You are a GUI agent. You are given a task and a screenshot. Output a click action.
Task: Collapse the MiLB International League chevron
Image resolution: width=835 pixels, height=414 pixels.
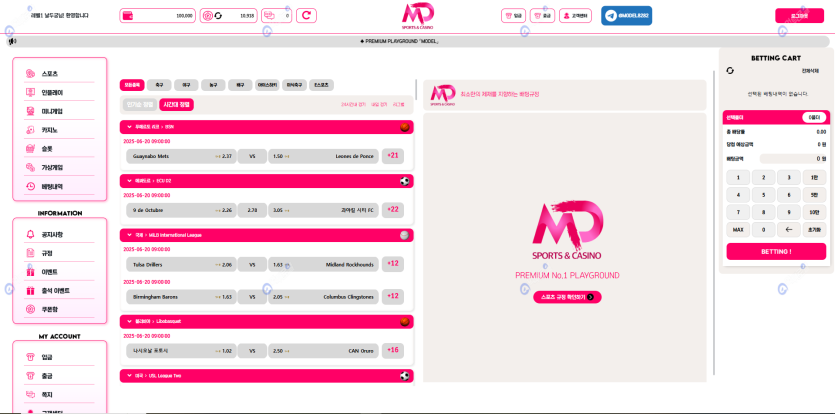point(129,235)
